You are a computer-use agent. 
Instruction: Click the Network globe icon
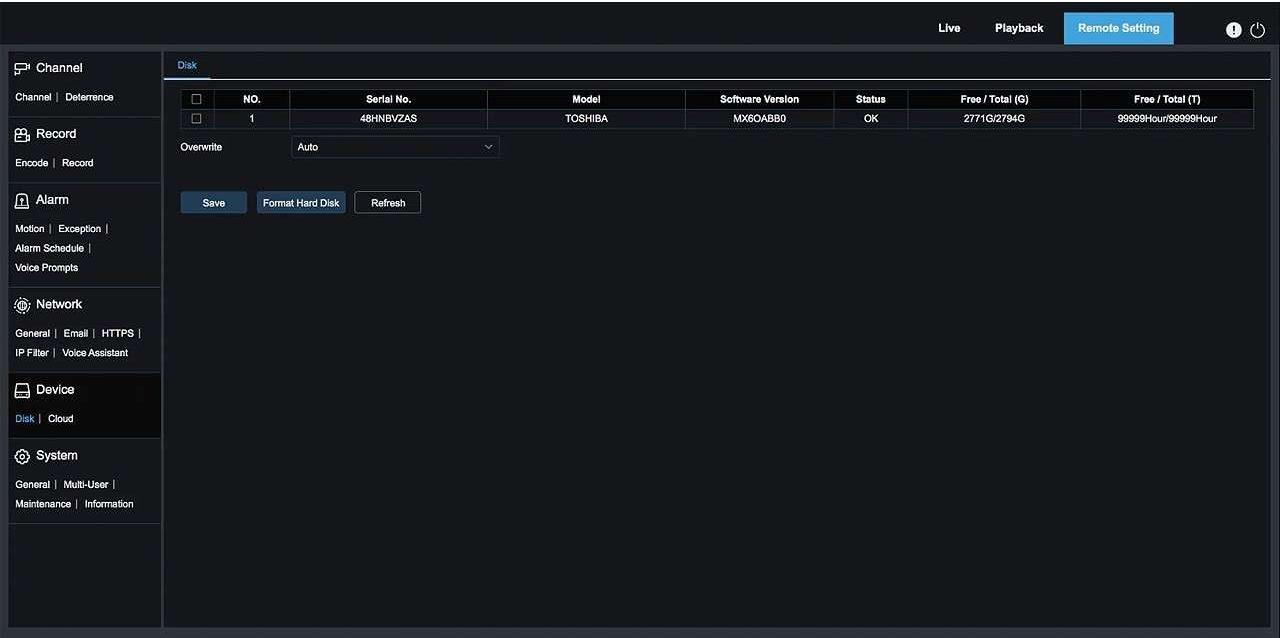[22, 305]
